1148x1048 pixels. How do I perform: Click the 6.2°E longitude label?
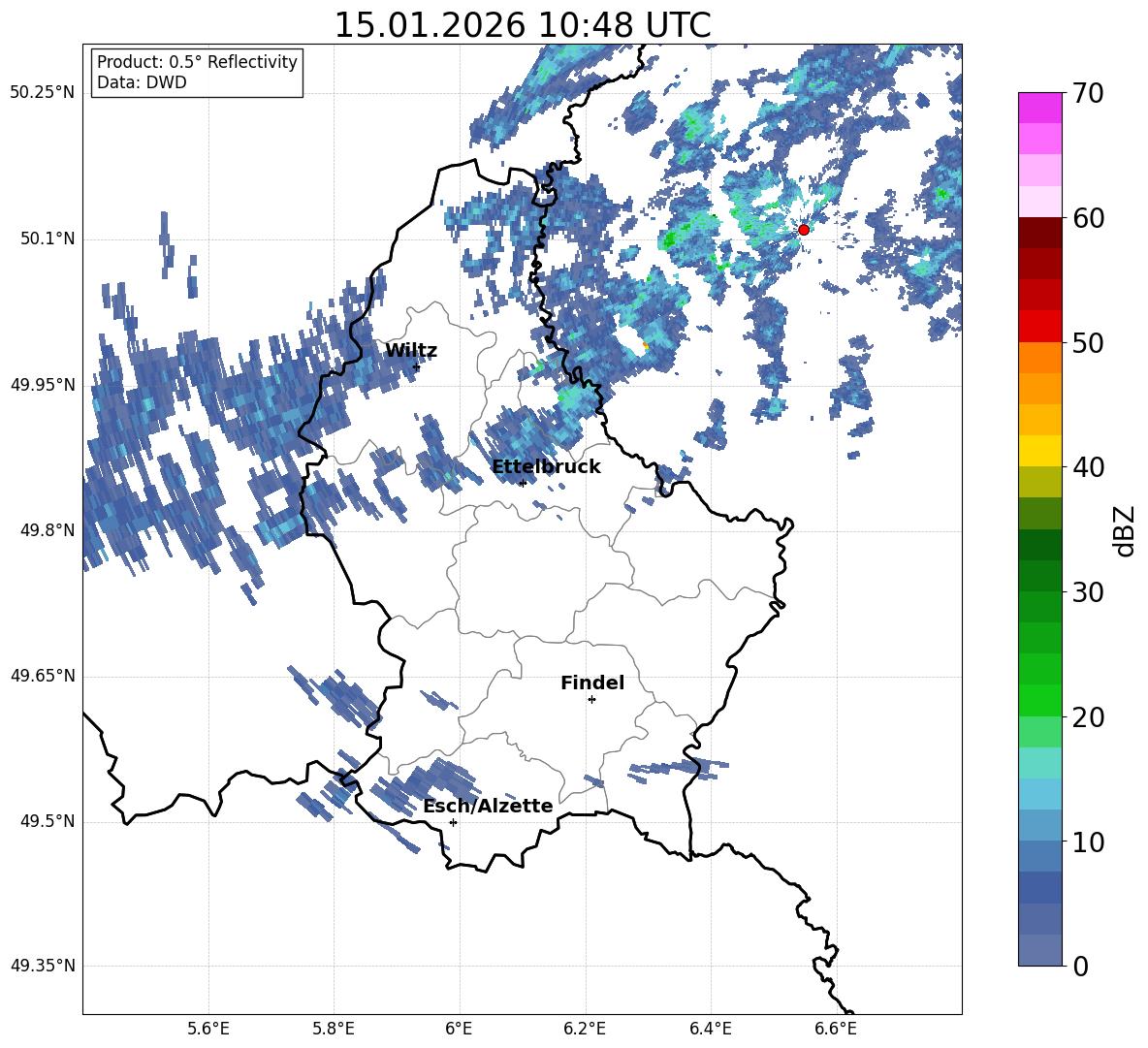[585, 1029]
